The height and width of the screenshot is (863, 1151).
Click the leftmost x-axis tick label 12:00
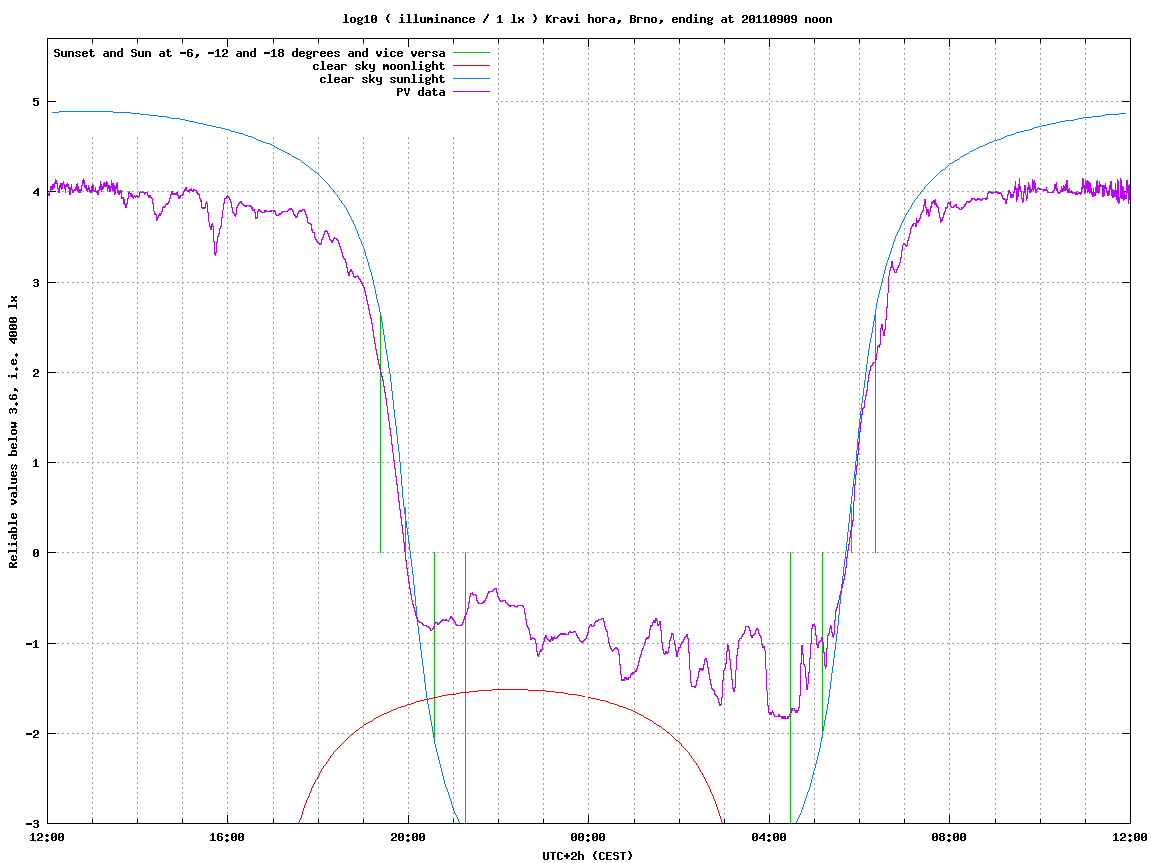(47, 837)
